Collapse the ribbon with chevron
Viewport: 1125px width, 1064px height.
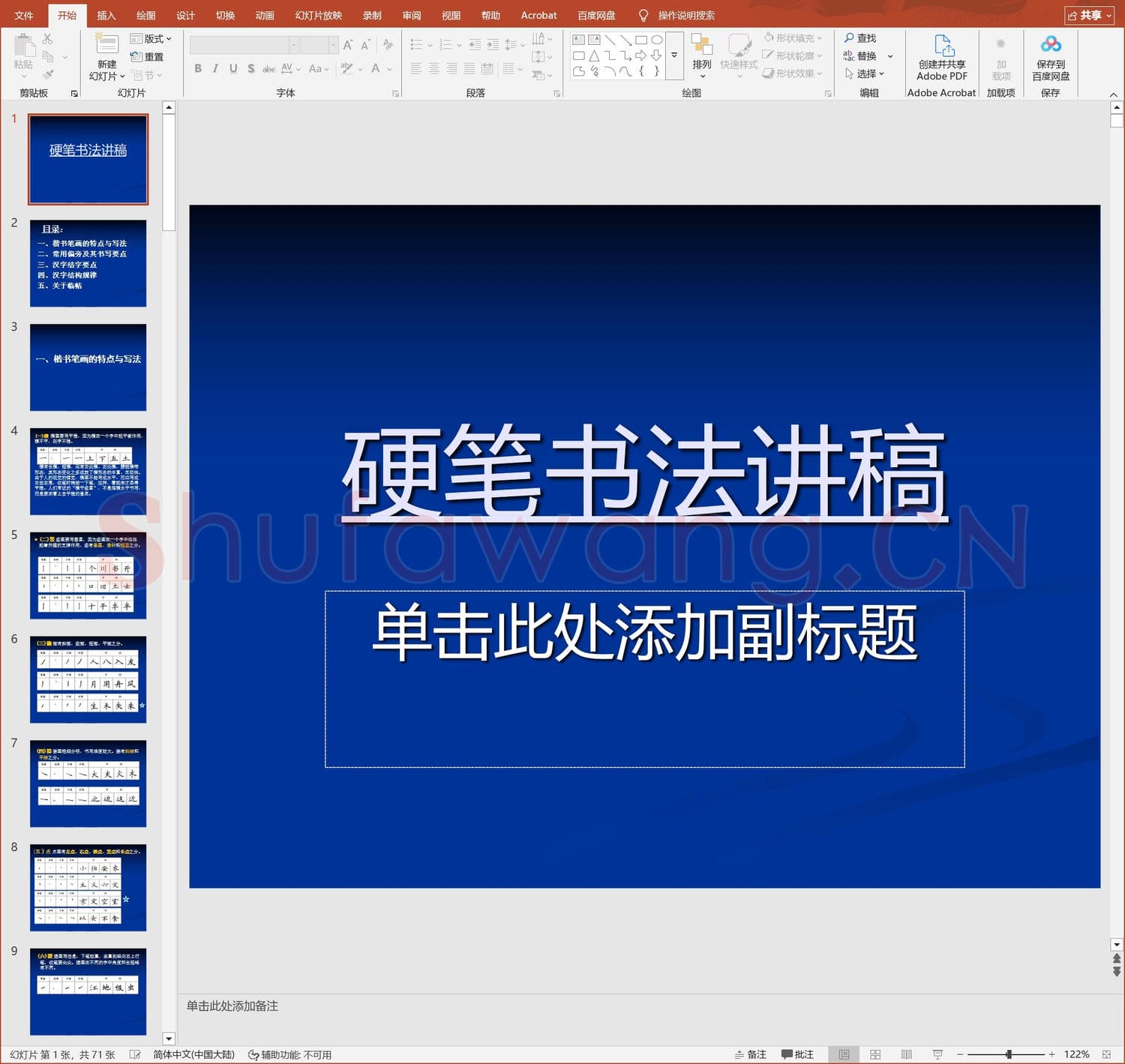point(1113,94)
